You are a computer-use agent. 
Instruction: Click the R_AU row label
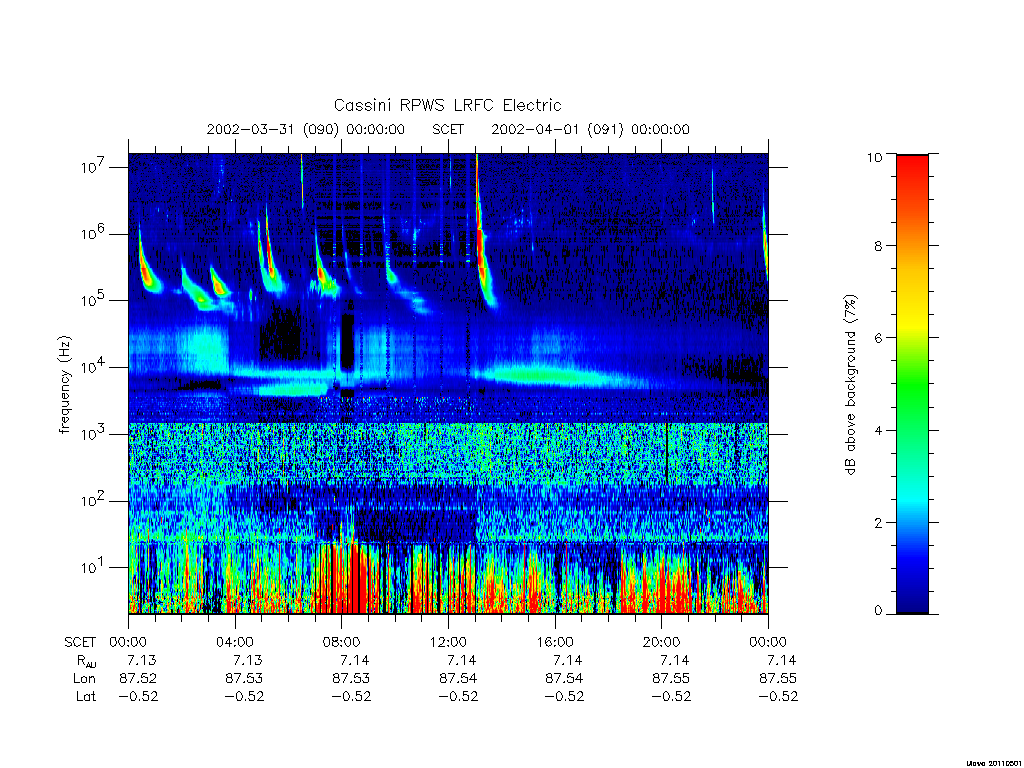click(86, 662)
